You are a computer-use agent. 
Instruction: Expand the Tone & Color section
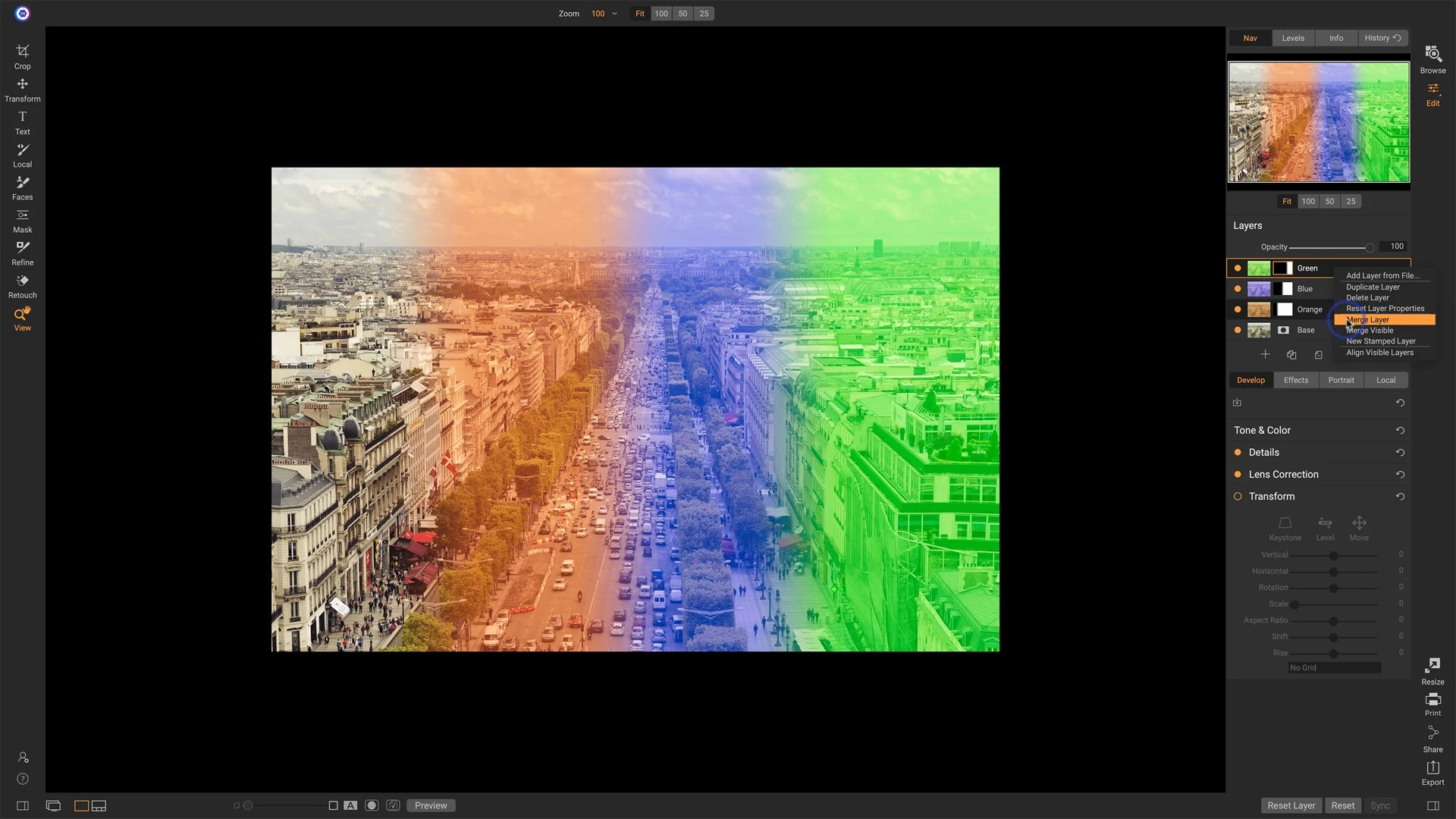[1262, 430]
